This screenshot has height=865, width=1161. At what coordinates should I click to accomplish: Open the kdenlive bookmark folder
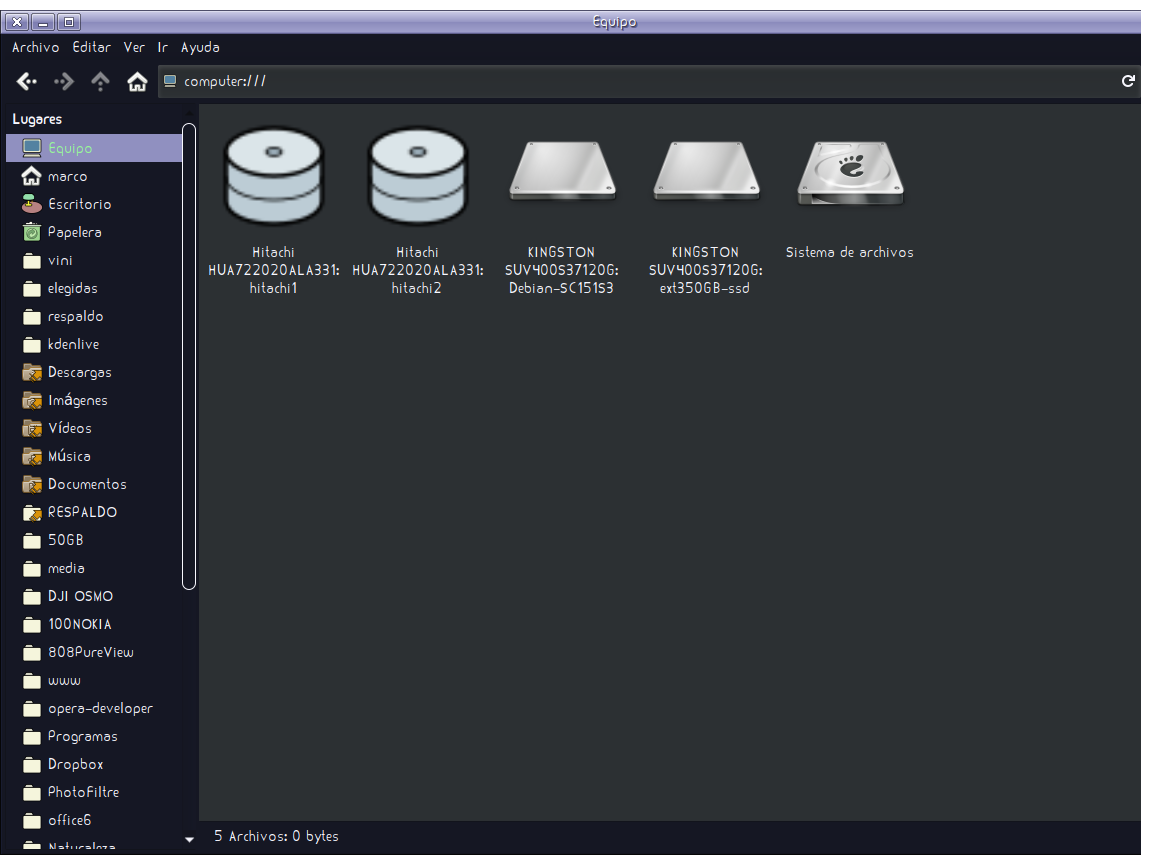tap(94, 344)
